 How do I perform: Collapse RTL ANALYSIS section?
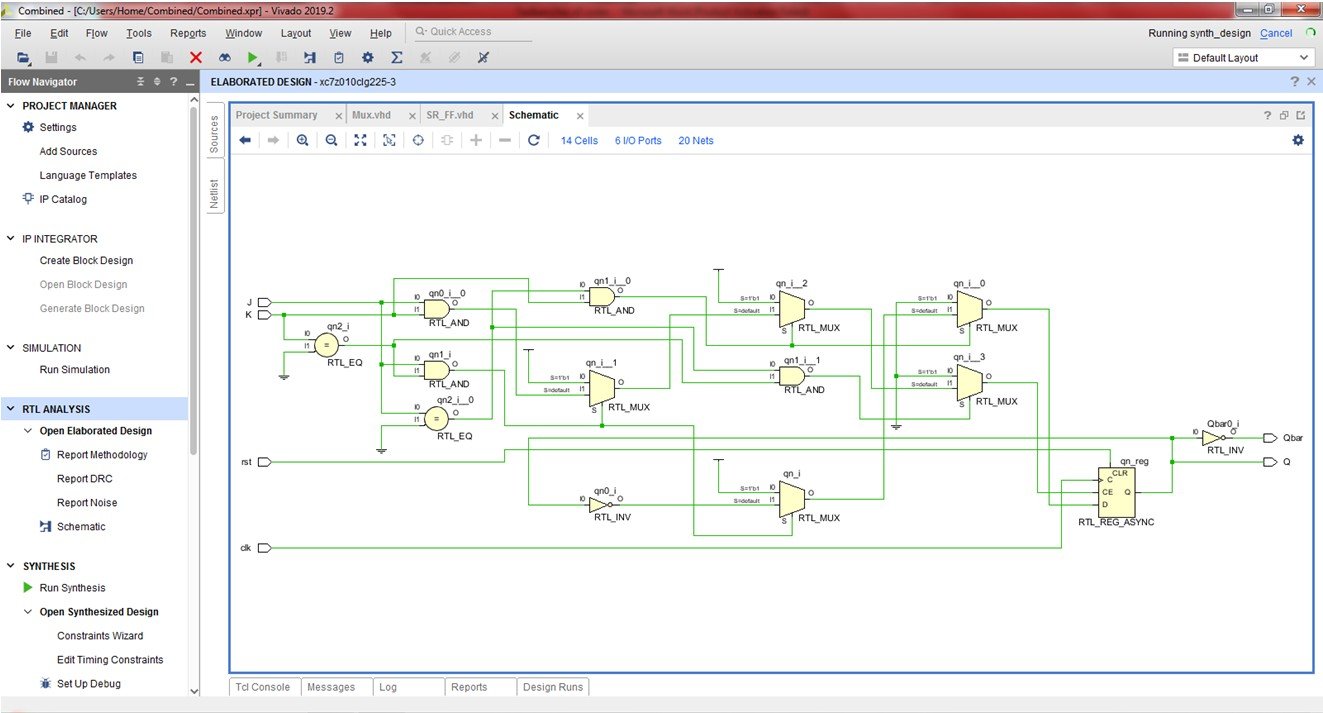pos(11,409)
